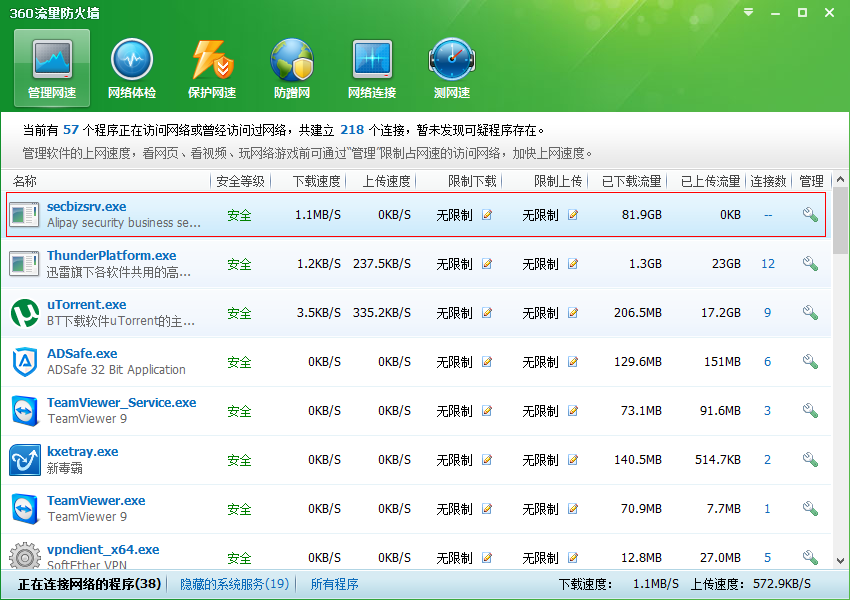Edit upload limit for TeamViewer_Service.exe
Screen dimensions: 850x600
pos(573,411)
